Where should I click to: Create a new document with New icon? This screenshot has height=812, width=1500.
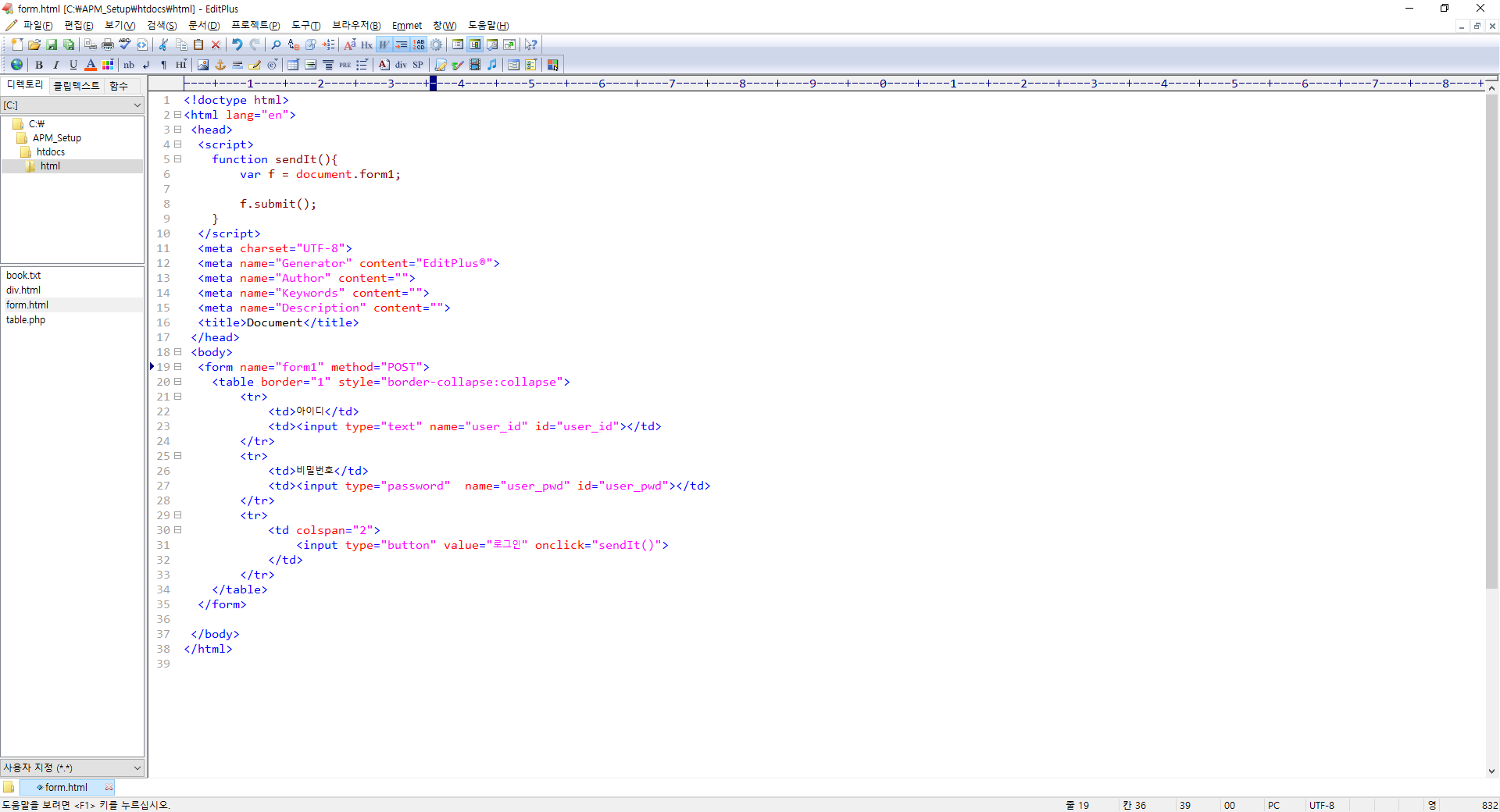tap(17, 45)
